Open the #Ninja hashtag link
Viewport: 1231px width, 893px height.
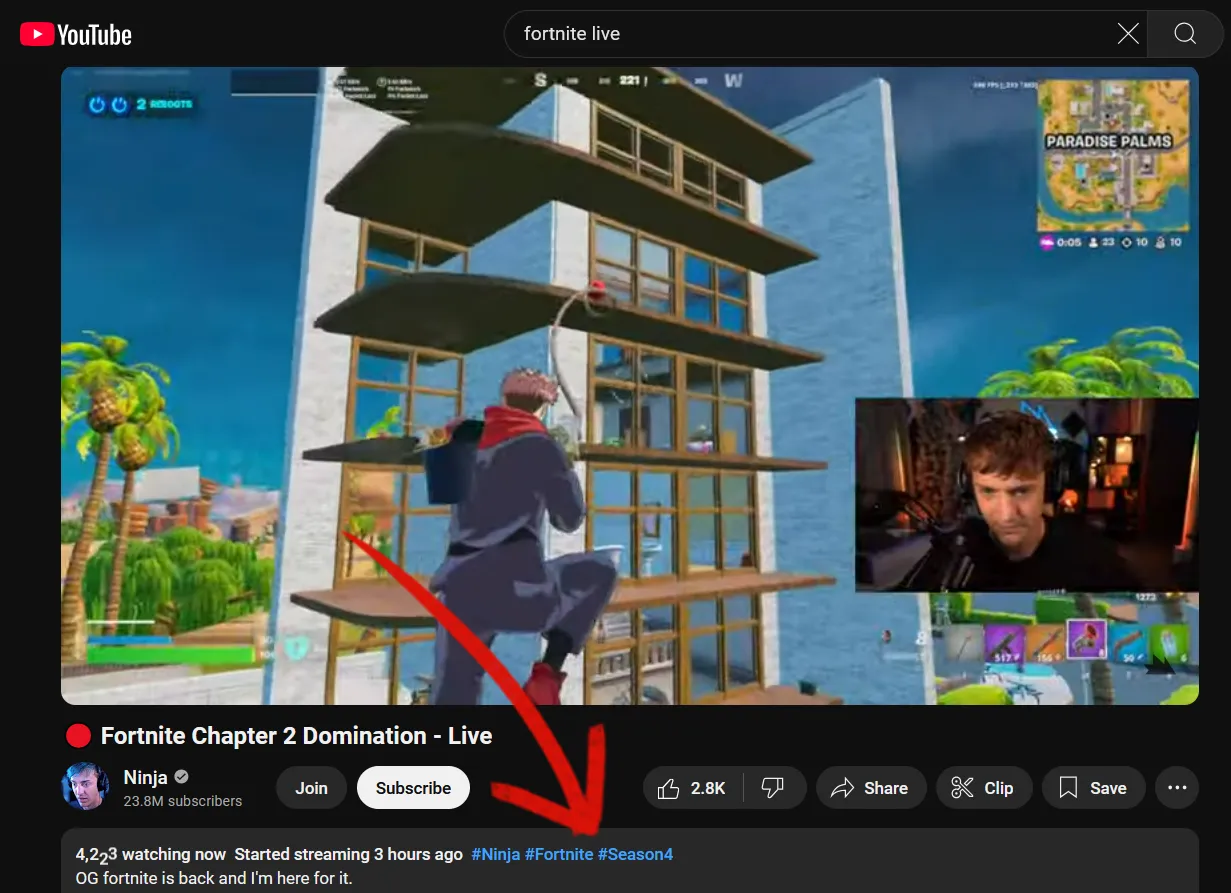coord(495,854)
